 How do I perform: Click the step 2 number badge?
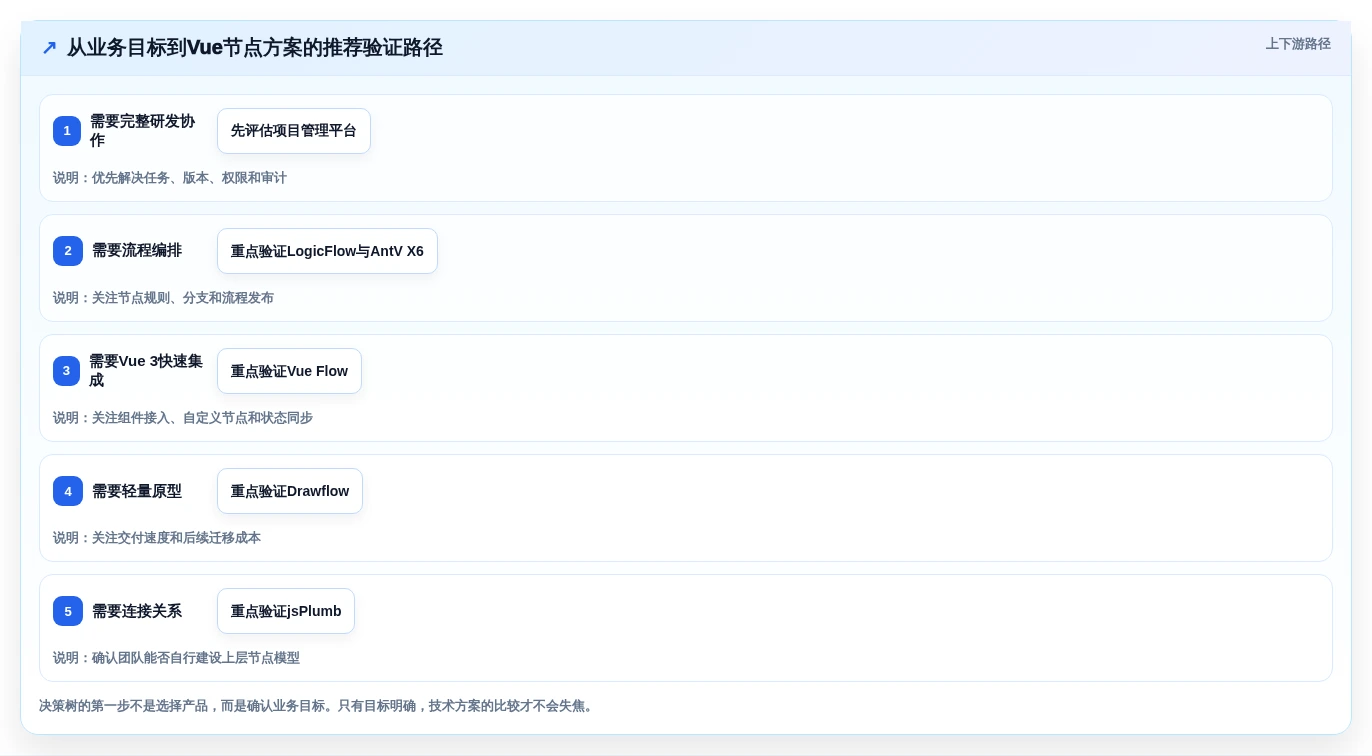[x=68, y=251]
